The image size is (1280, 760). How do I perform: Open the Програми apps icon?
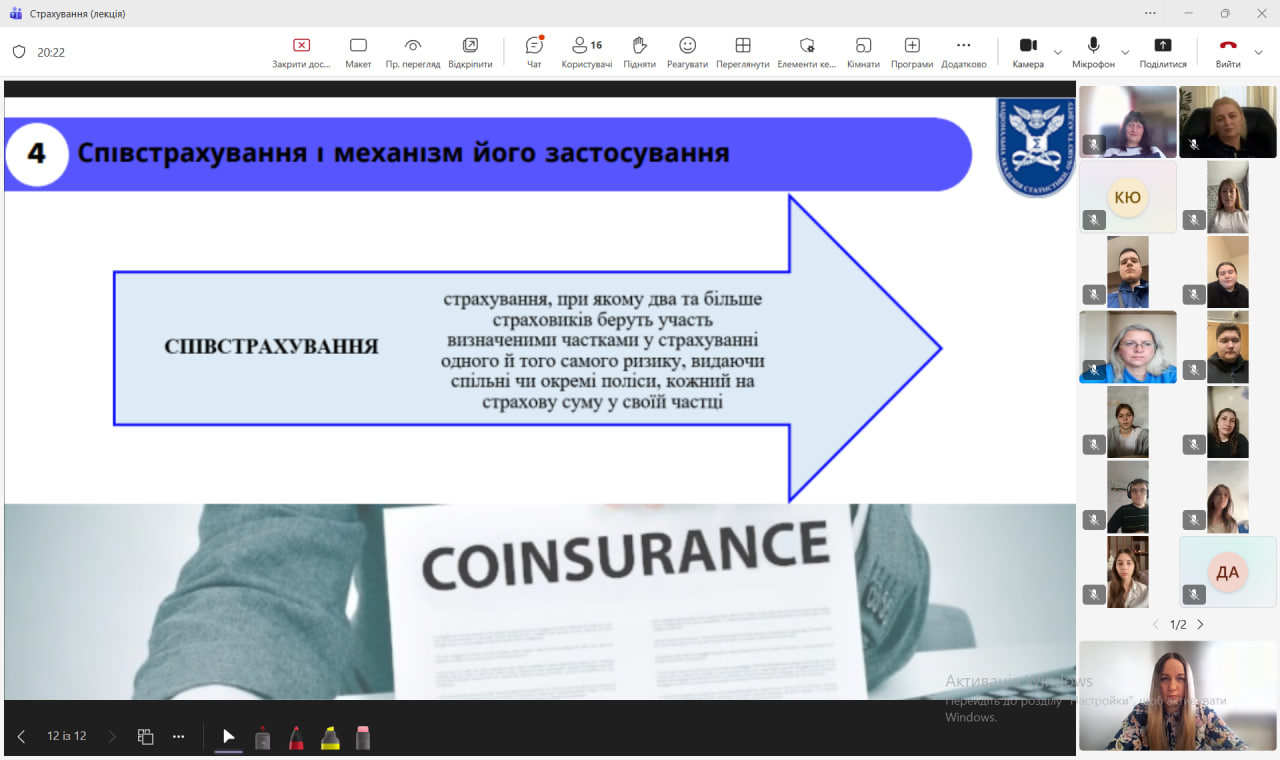912,52
